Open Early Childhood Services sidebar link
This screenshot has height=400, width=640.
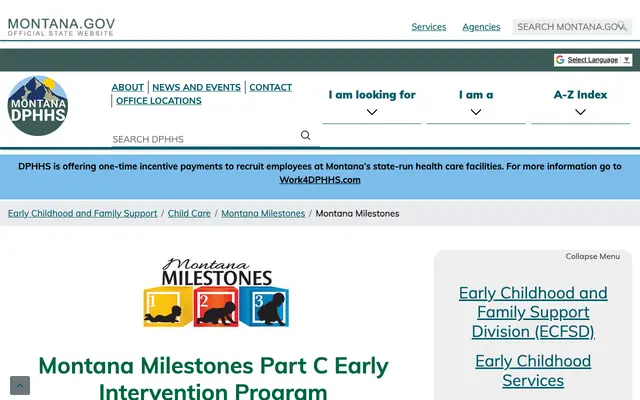click(x=533, y=371)
